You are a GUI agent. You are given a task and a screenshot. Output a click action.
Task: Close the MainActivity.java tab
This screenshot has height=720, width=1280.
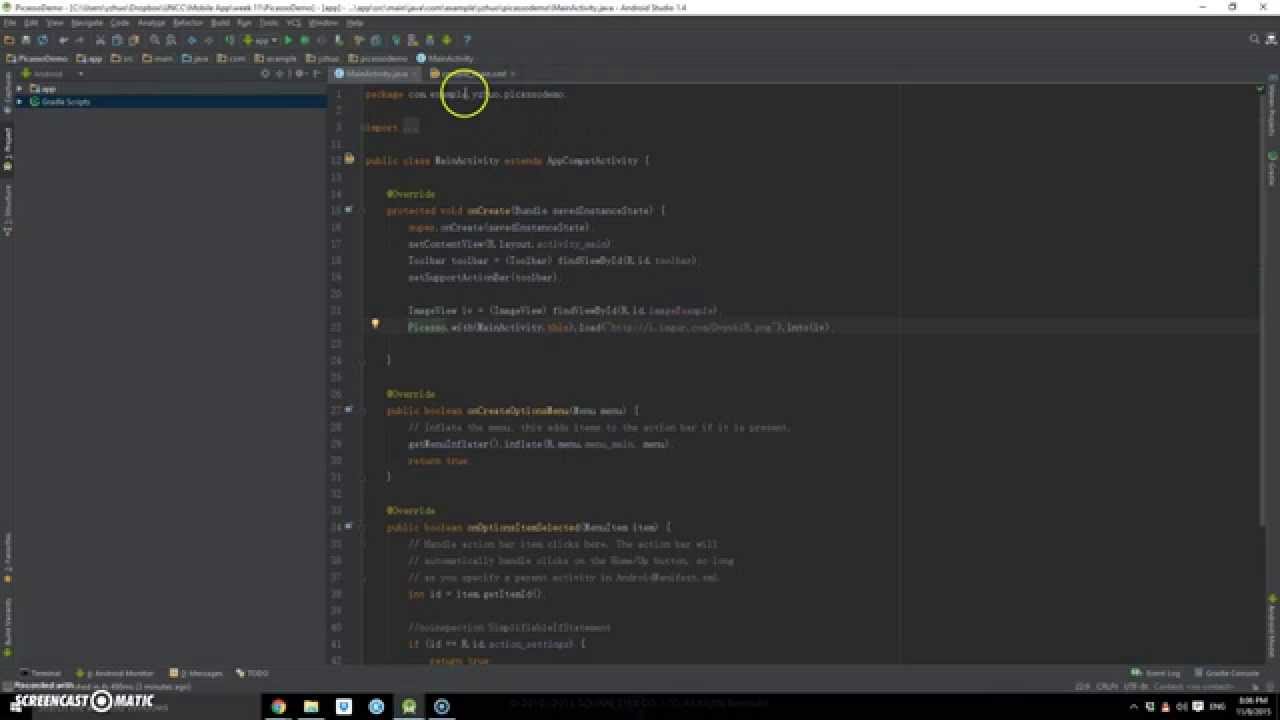pyautogui.click(x=415, y=74)
